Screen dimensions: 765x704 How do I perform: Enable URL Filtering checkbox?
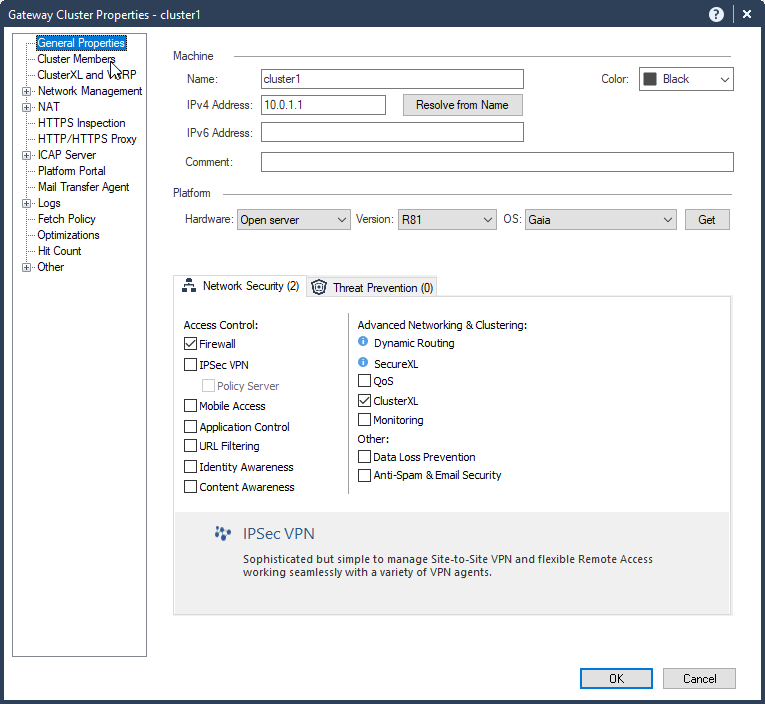point(190,446)
